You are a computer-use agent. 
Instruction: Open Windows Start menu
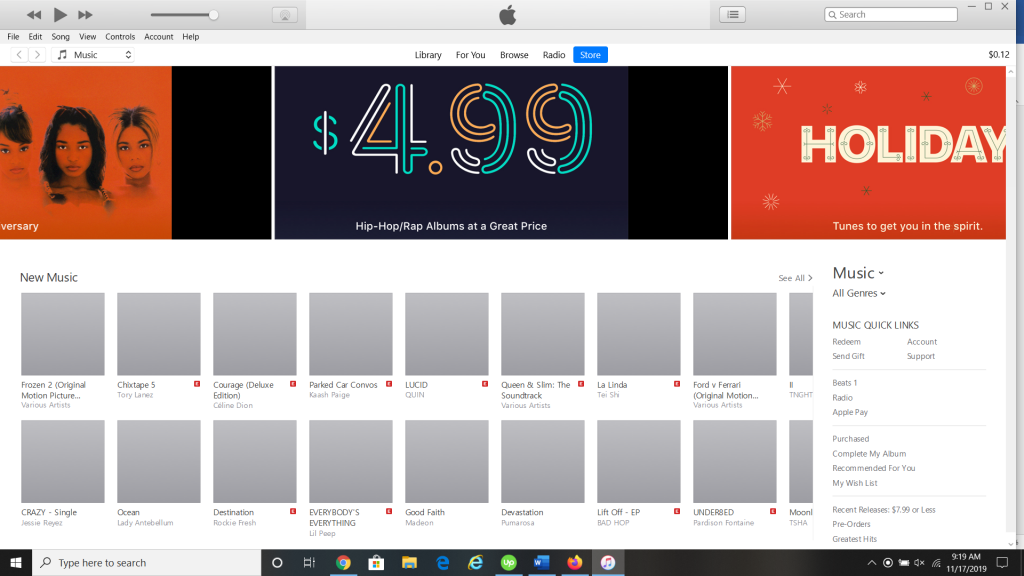(16, 563)
